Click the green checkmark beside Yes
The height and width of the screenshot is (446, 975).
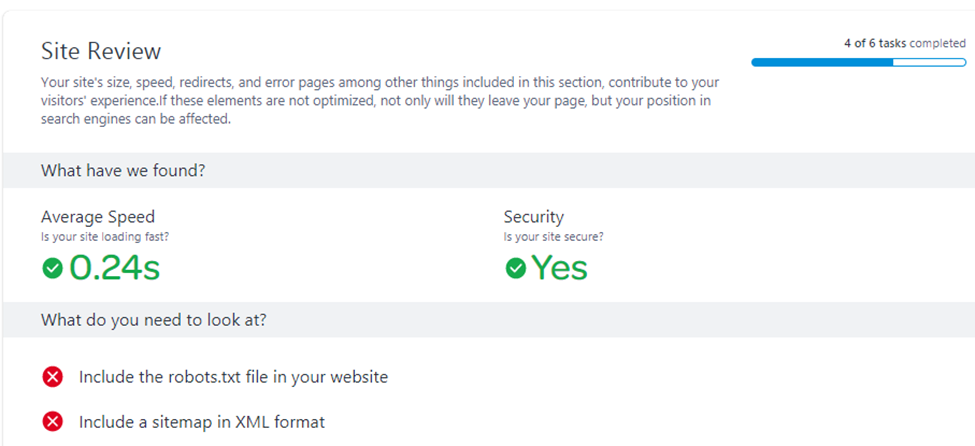[x=515, y=268]
